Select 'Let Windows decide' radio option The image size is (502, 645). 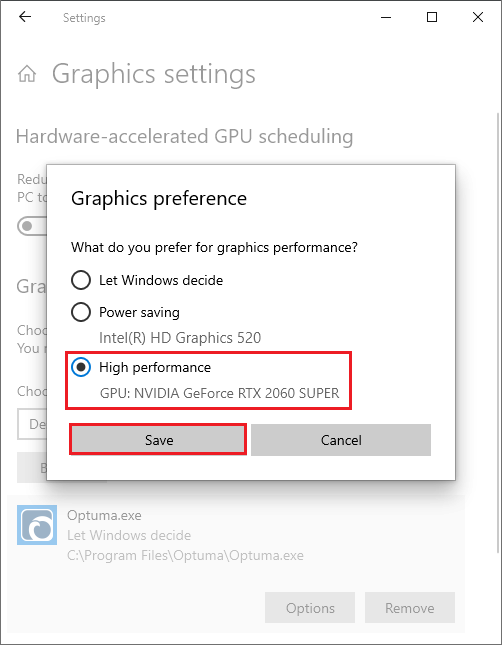[x=81, y=280]
